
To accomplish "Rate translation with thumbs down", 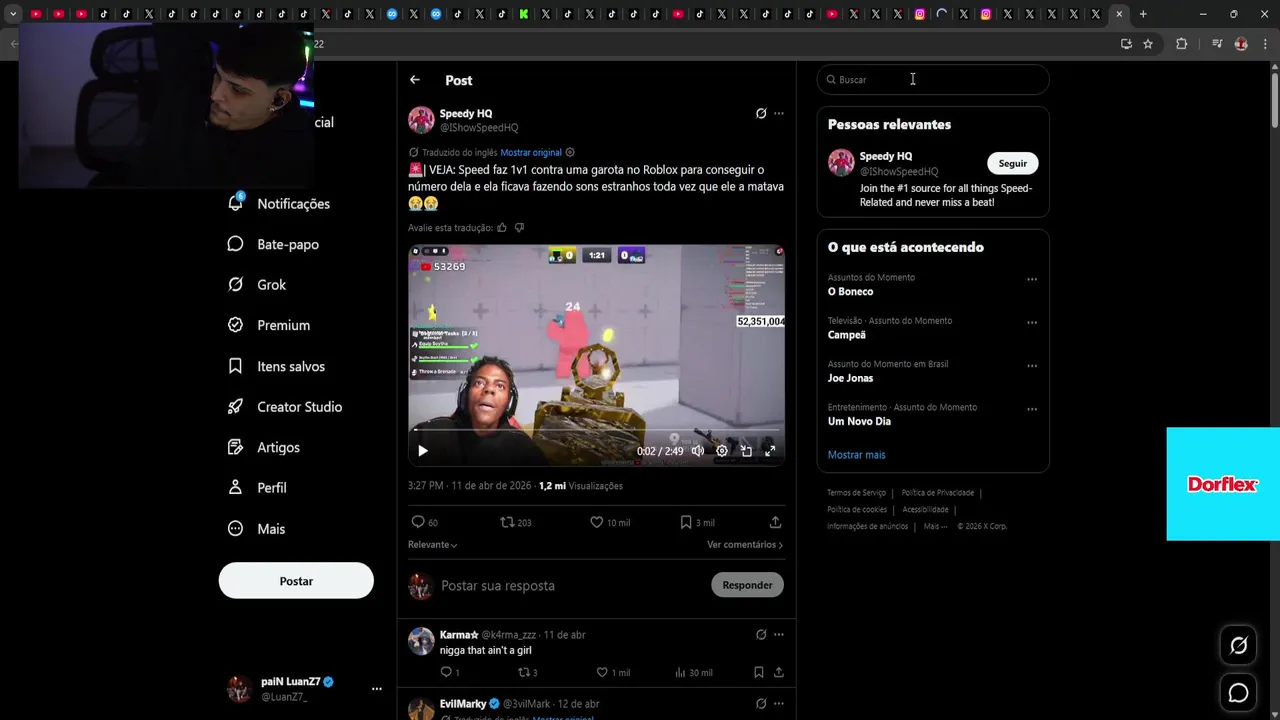I will coord(519,228).
